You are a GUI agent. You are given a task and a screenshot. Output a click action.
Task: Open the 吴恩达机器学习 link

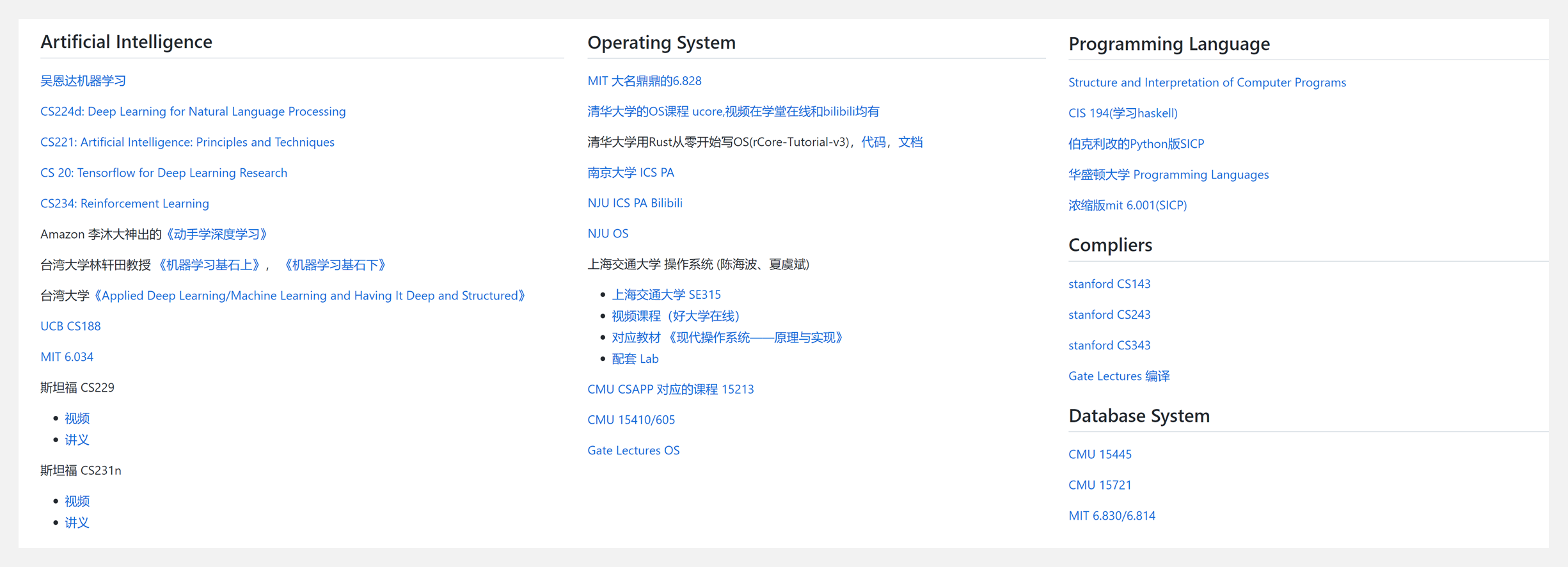coord(83,81)
